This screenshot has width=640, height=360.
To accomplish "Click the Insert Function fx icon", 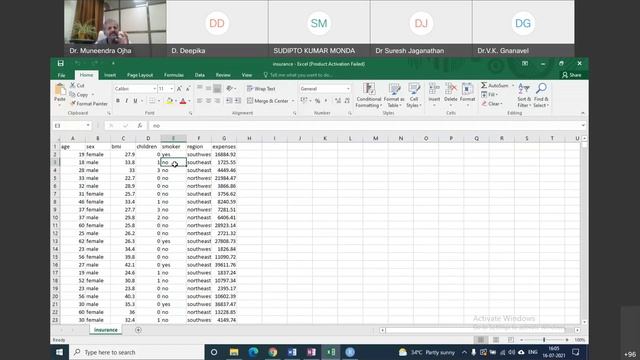I will 140,126.
